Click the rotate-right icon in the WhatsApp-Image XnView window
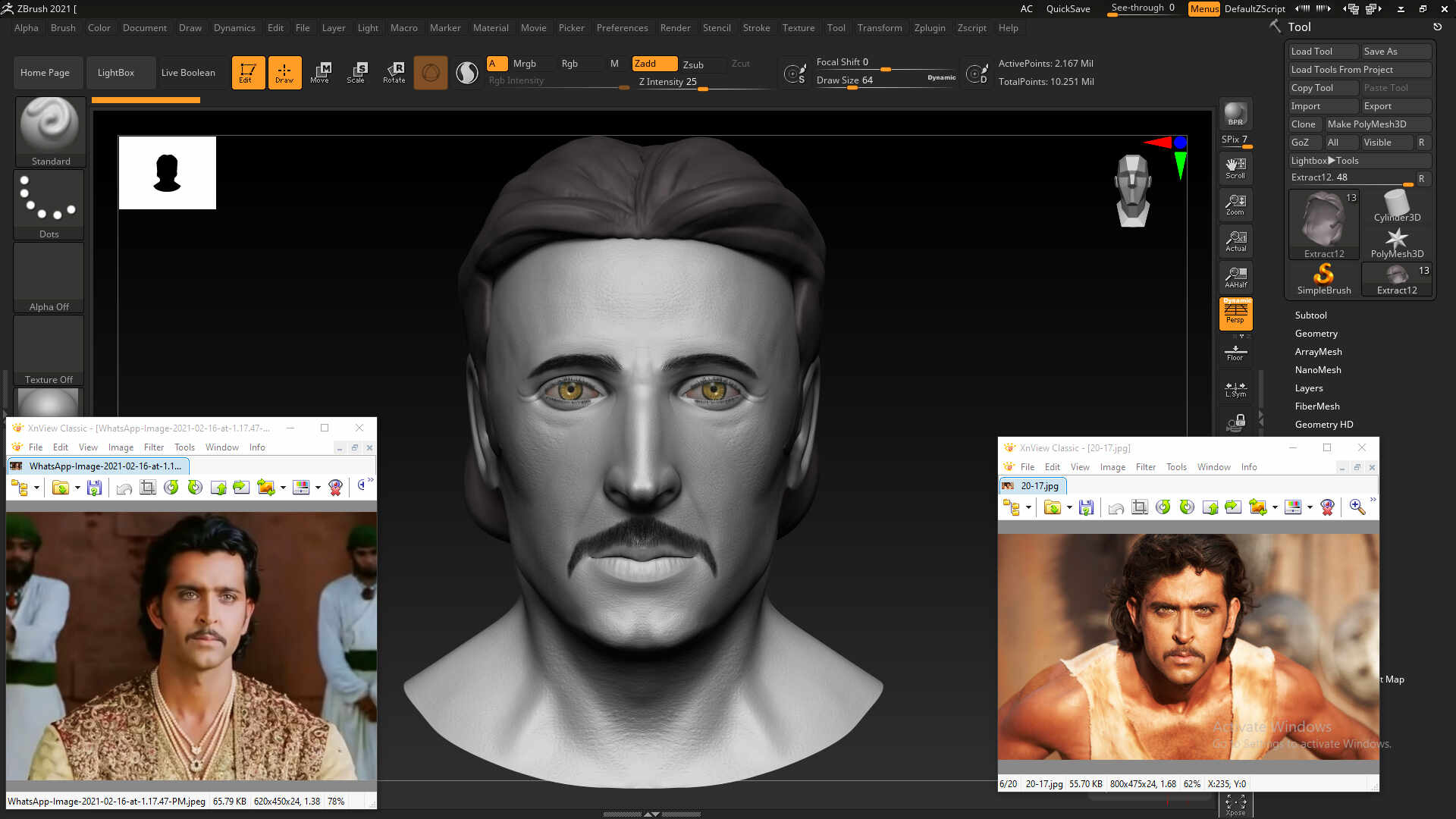Screen dimensions: 1456x819 coord(195,488)
